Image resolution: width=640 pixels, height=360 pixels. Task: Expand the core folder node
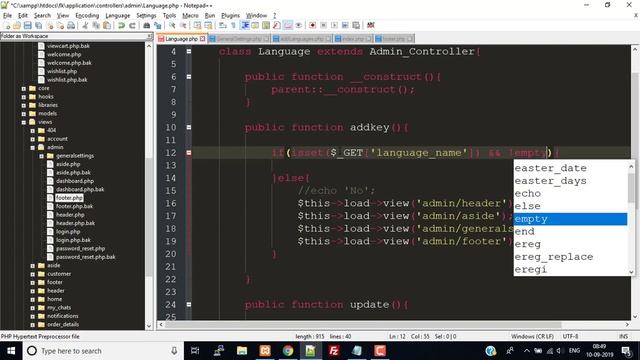pyautogui.click(x=24, y=89)
